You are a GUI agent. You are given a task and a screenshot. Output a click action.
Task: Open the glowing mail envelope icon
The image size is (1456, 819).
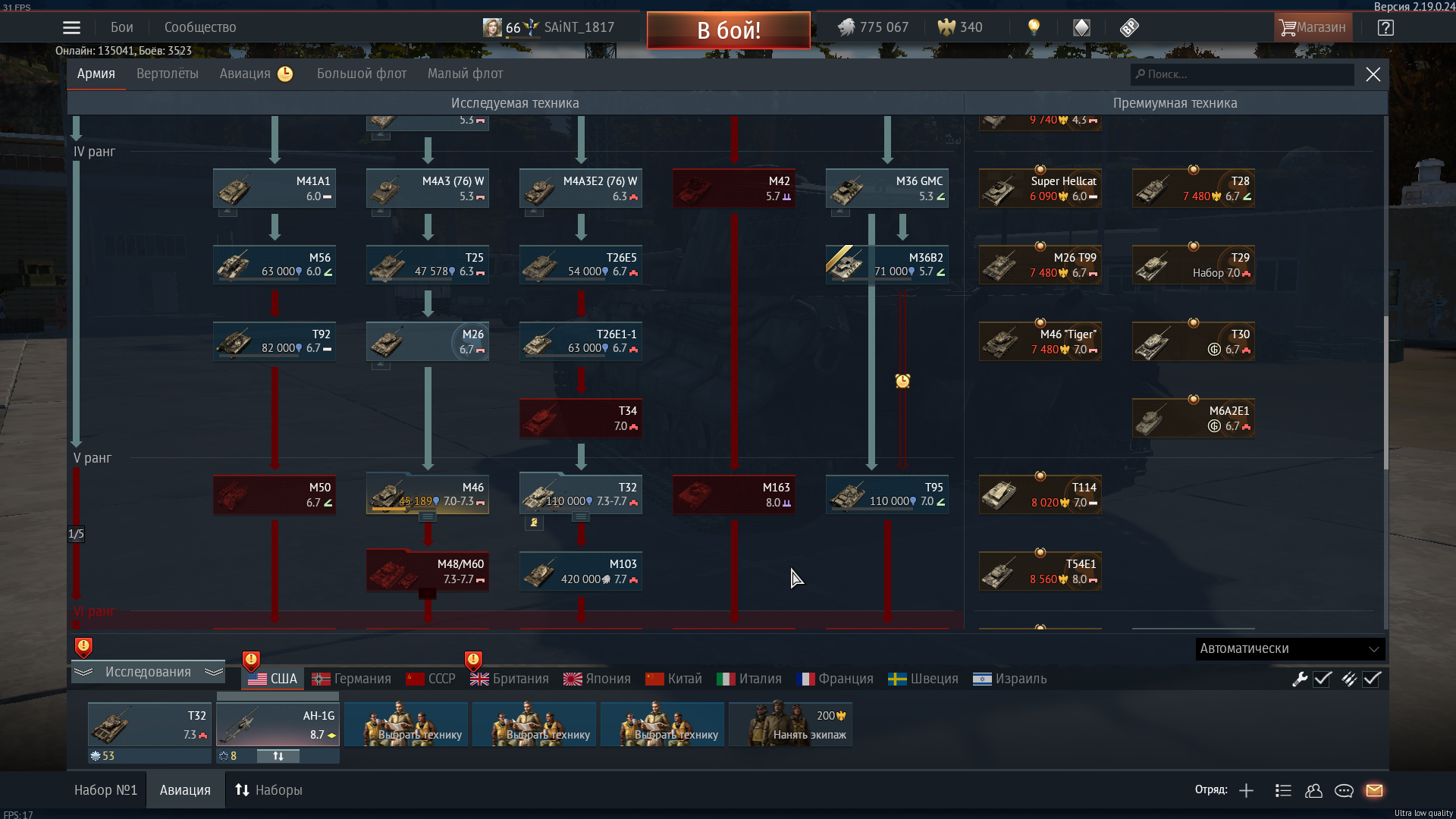tap(1374, 791)
